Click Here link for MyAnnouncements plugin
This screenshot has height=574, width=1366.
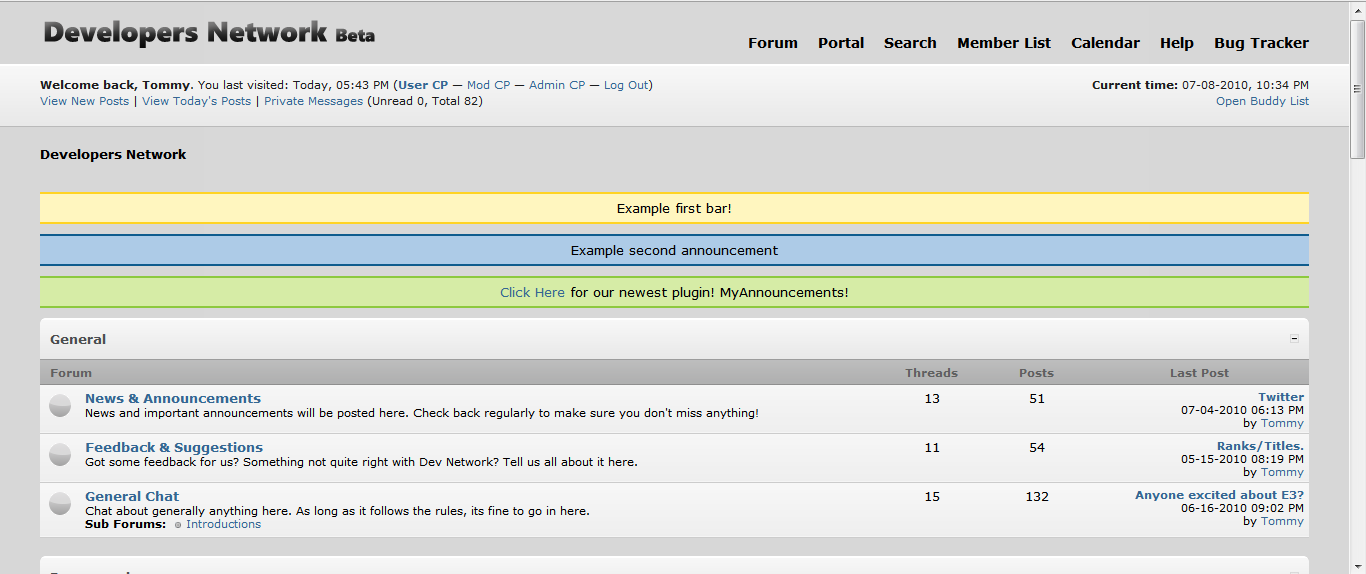pos(532,293)
